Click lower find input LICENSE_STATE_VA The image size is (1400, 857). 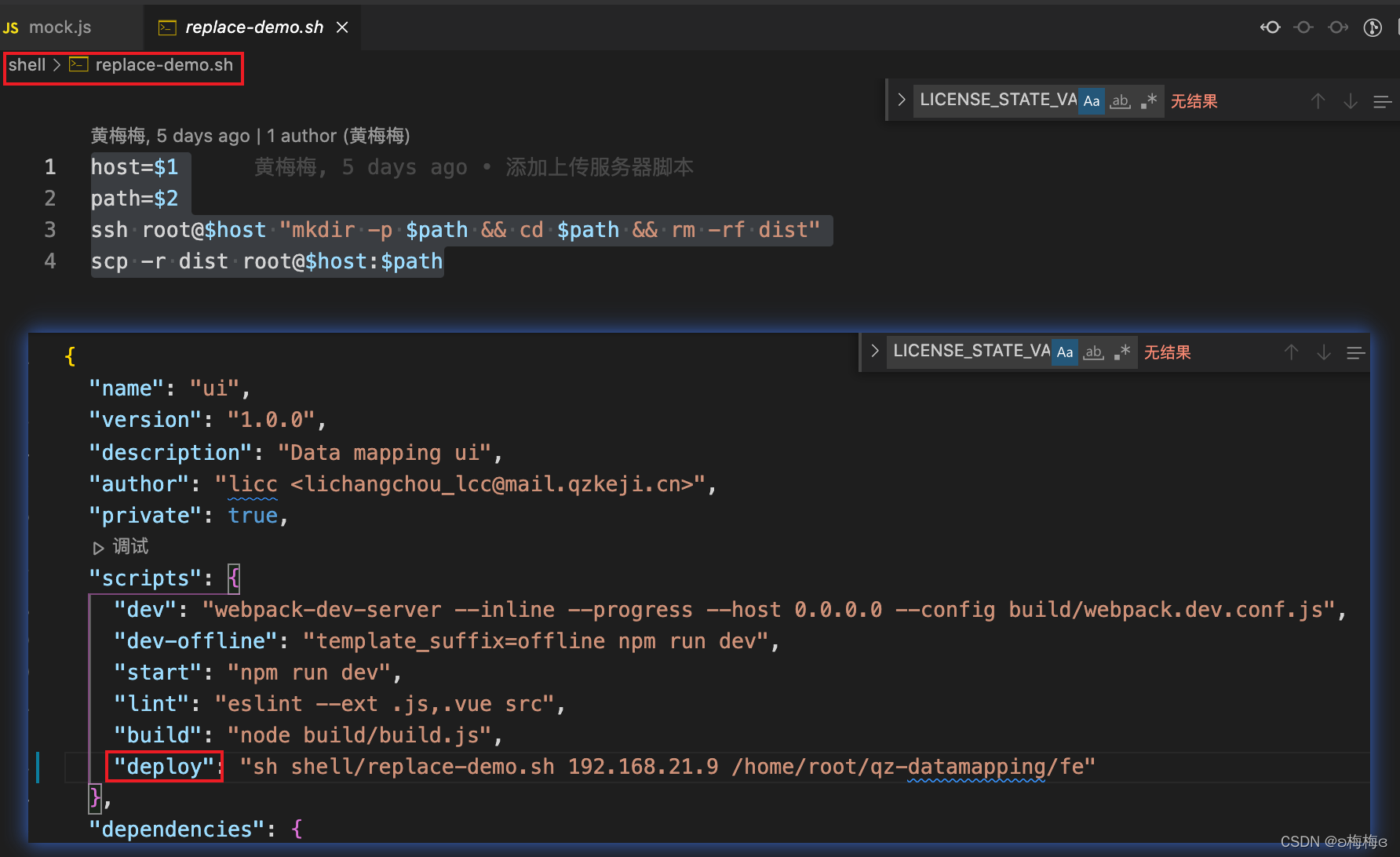971,351
